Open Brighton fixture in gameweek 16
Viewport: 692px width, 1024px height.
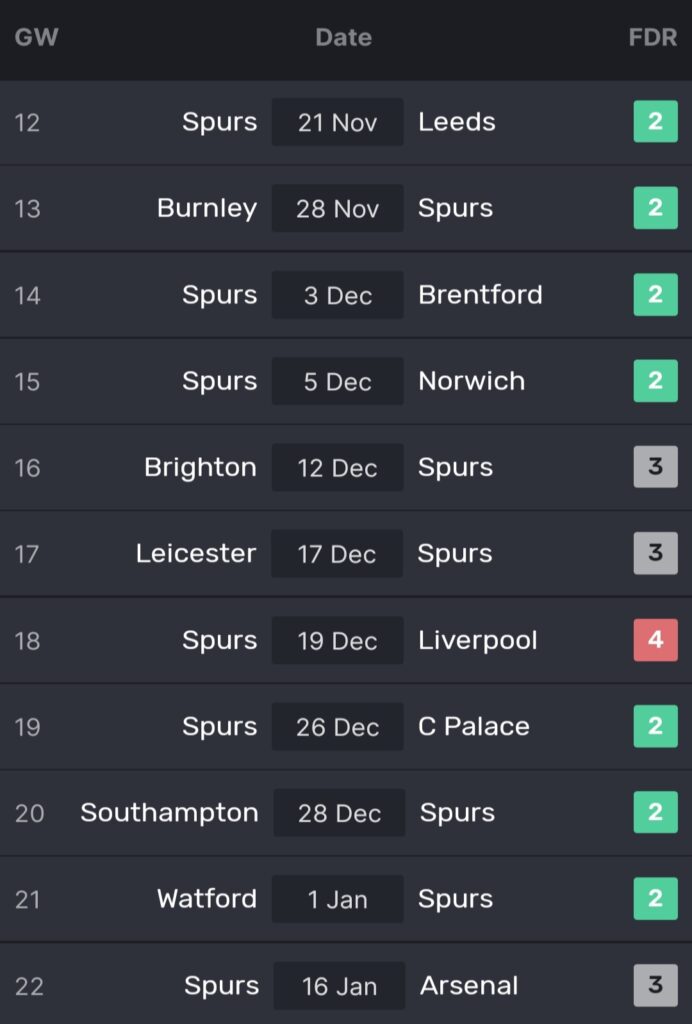[200, 467]
